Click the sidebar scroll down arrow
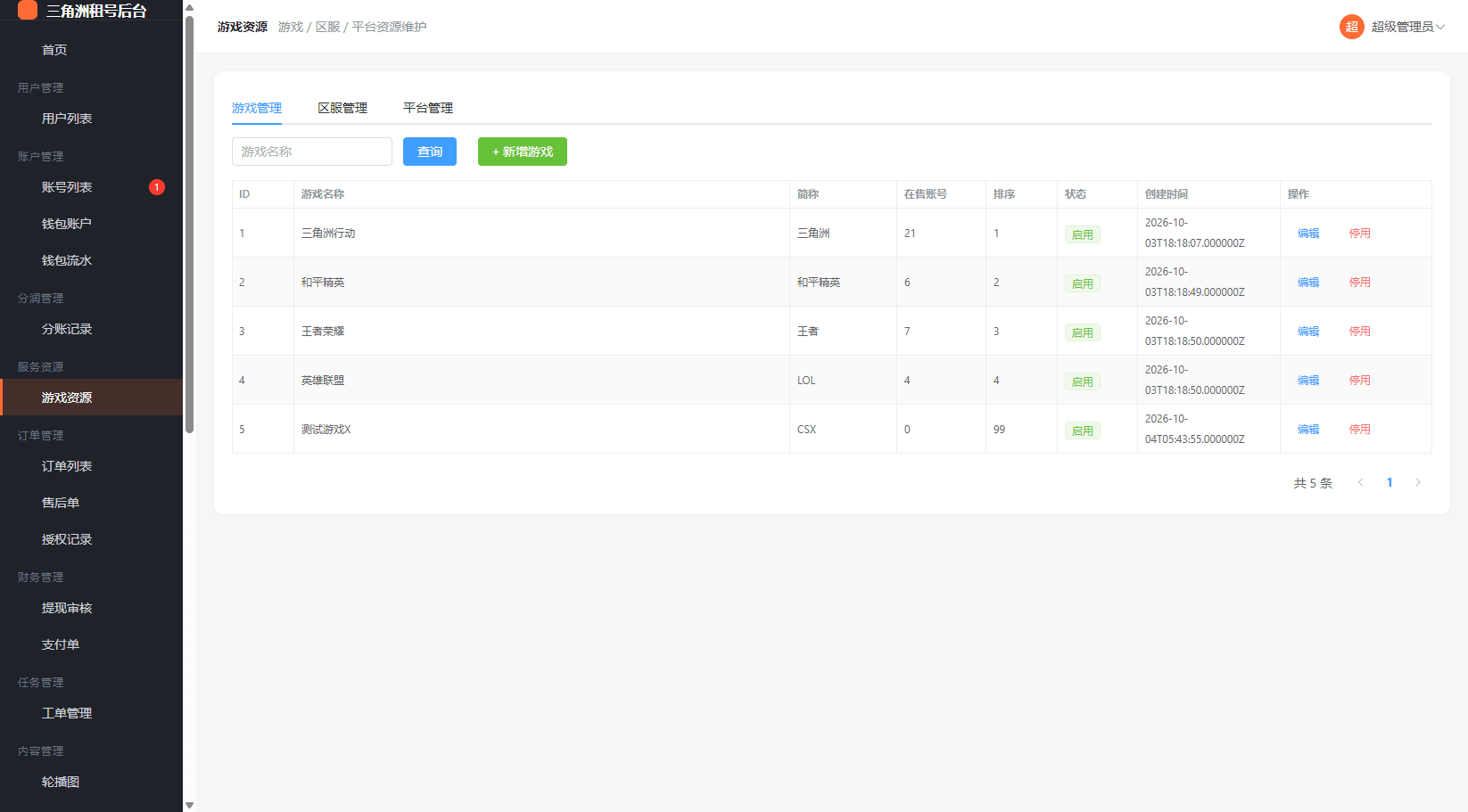Screen dimensions: 1468x812 189,805
